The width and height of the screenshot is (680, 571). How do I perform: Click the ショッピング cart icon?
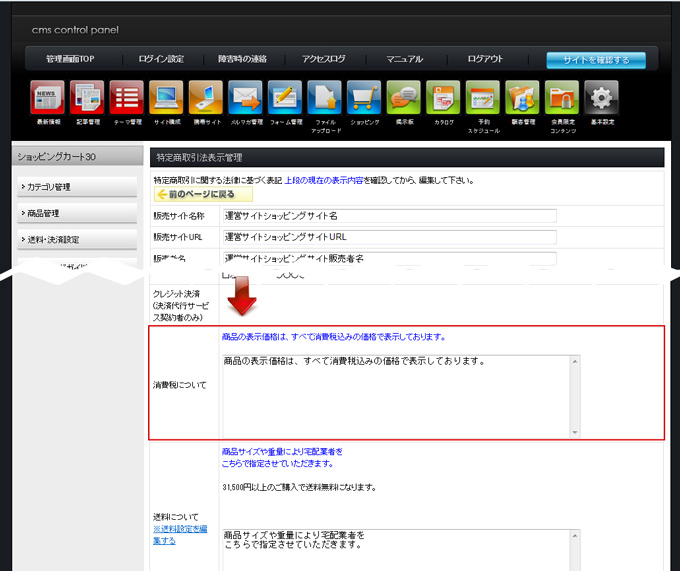(364, 98)
